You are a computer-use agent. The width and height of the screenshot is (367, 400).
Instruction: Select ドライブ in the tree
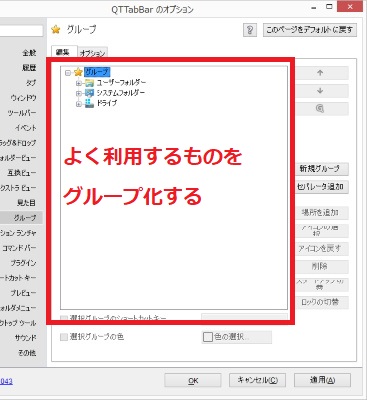click(x=107, y=103)
